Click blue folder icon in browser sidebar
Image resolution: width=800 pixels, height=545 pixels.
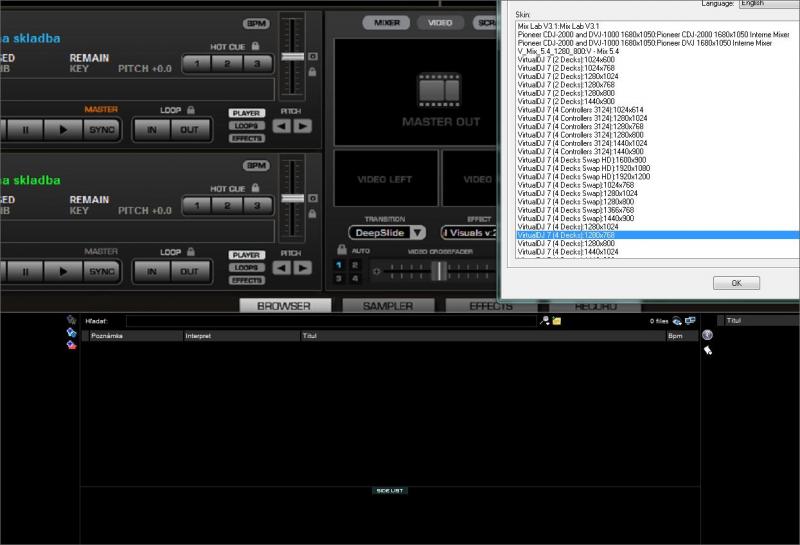coord(71,333)
